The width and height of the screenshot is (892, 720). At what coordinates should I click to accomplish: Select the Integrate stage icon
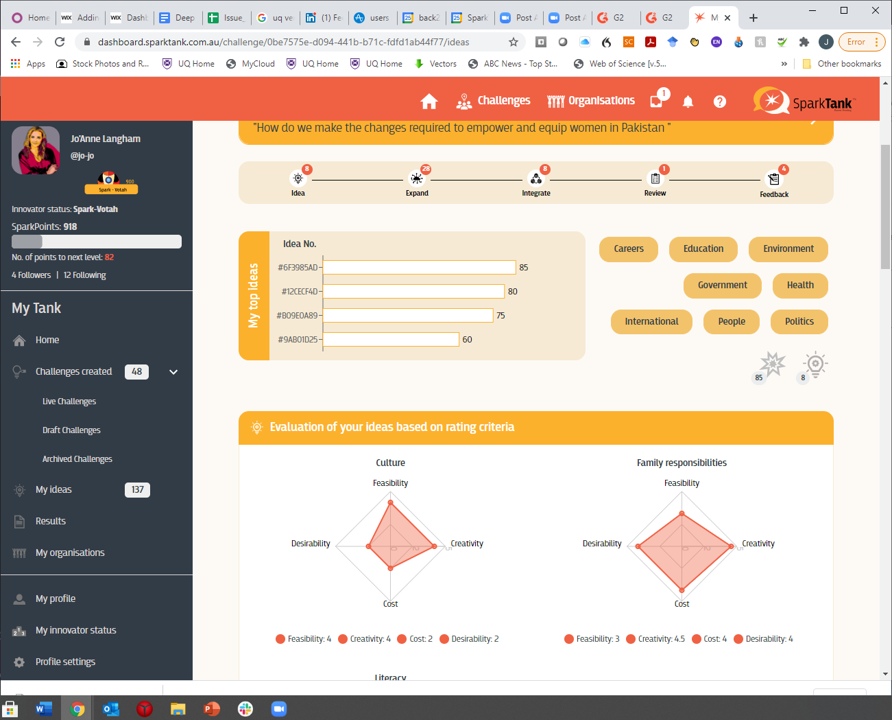click(536, 180)
